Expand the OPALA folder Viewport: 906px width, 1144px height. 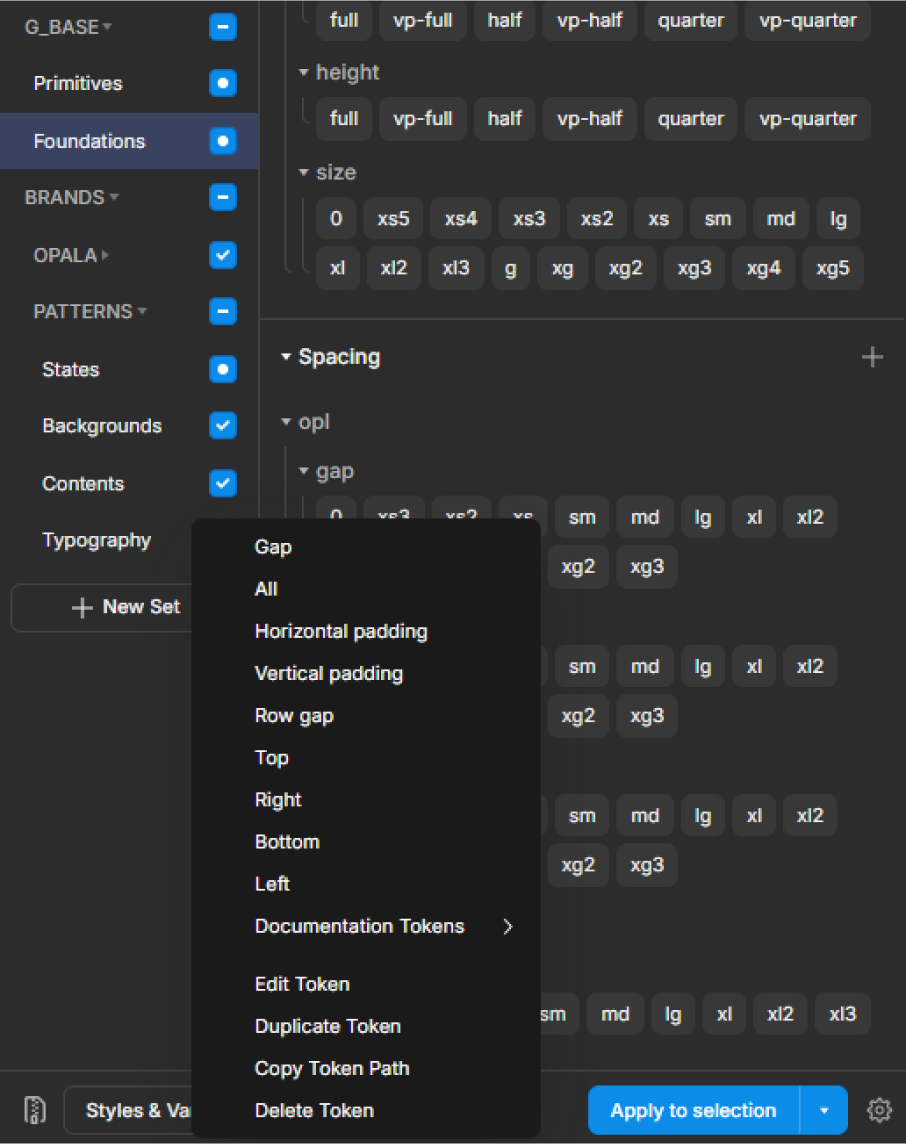tap(105, 255)
